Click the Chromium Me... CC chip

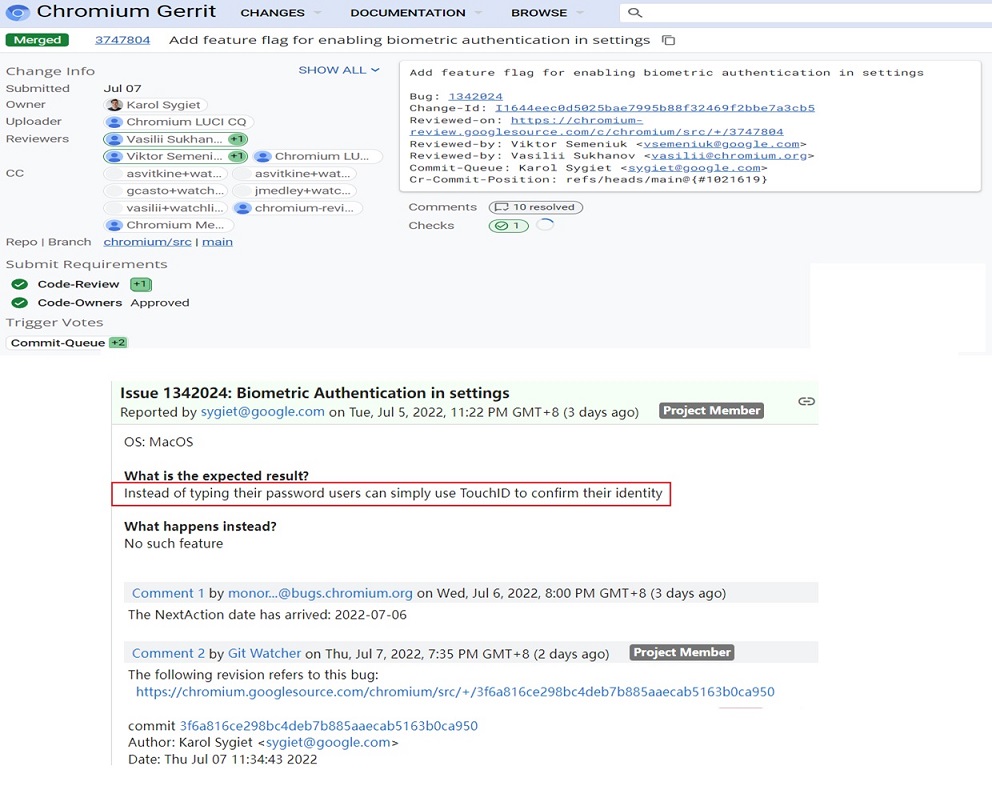tap(169, 225)
